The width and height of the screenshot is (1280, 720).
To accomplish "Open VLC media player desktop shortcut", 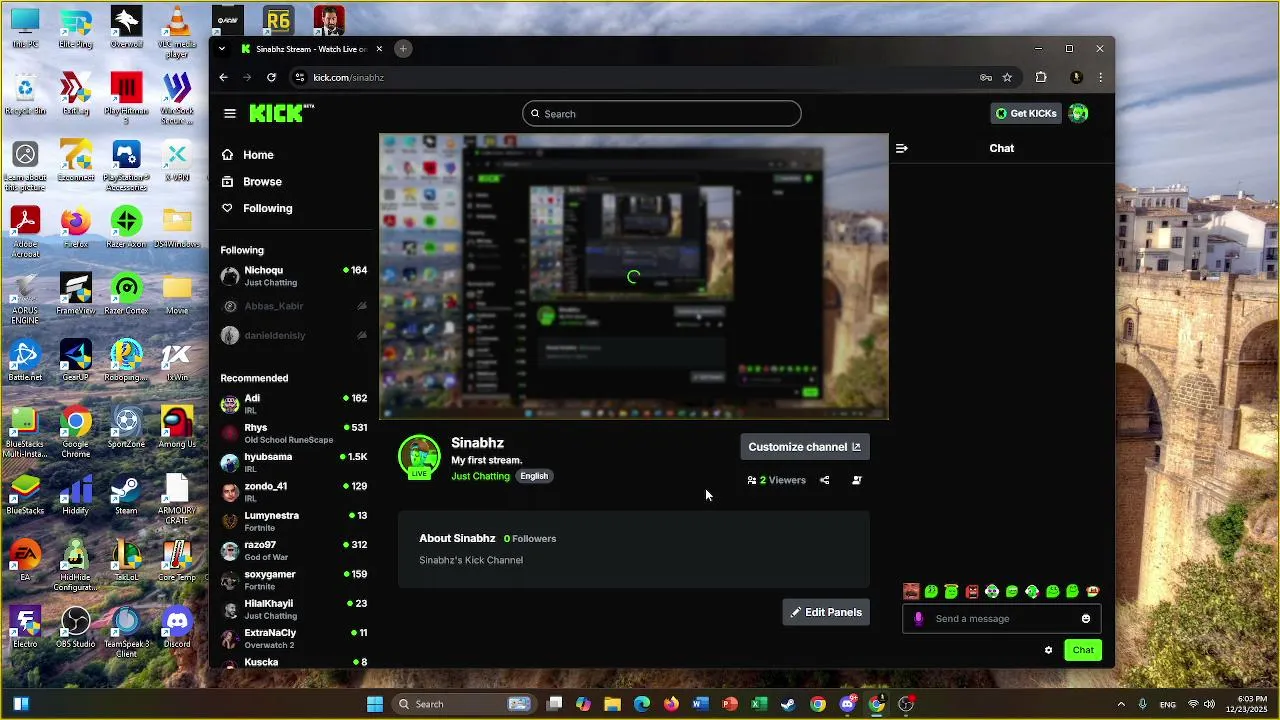I will (x=177, y=32).
